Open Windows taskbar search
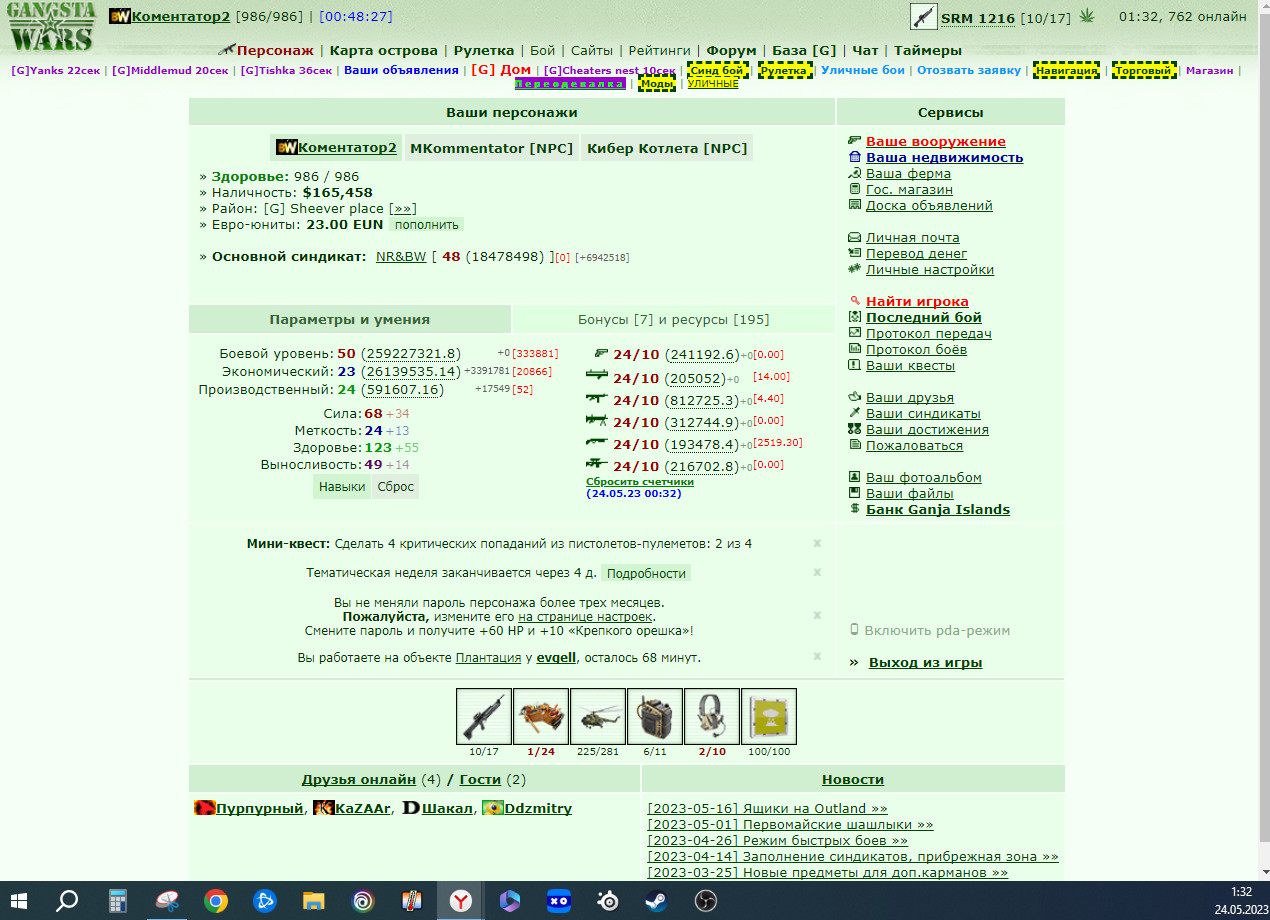The image size is (1270, 920). 67,900
